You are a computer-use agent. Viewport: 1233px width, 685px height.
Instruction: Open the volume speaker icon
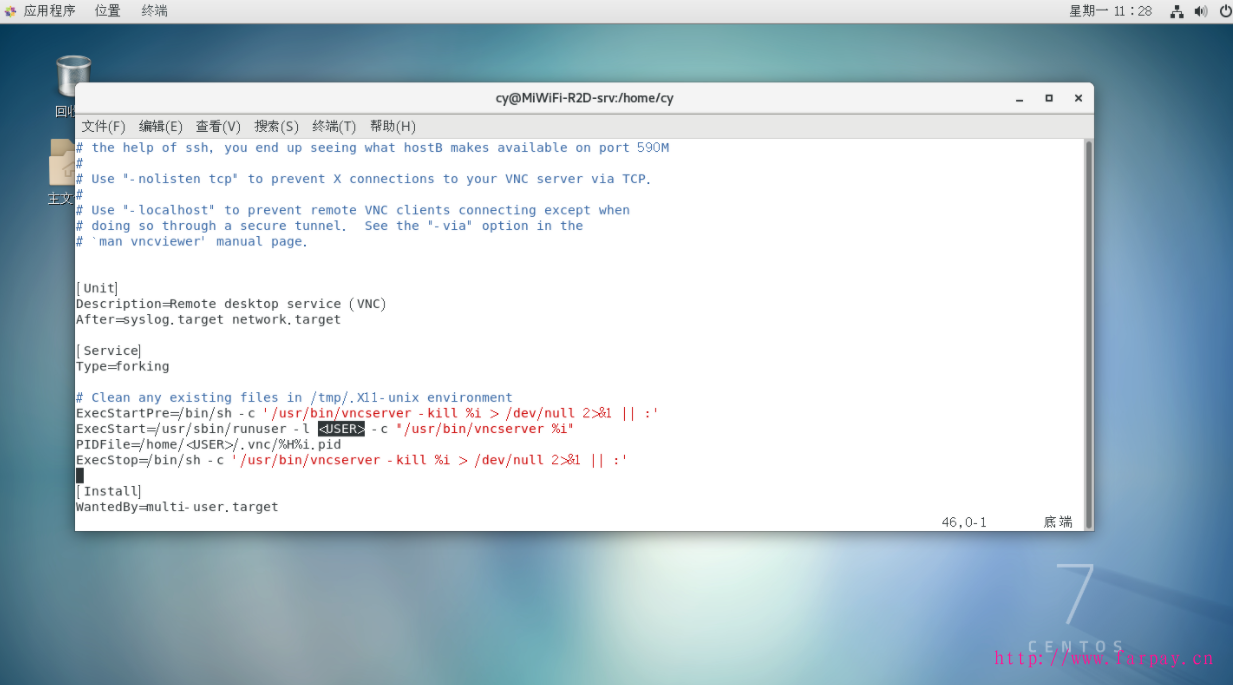pos(1199,11)
